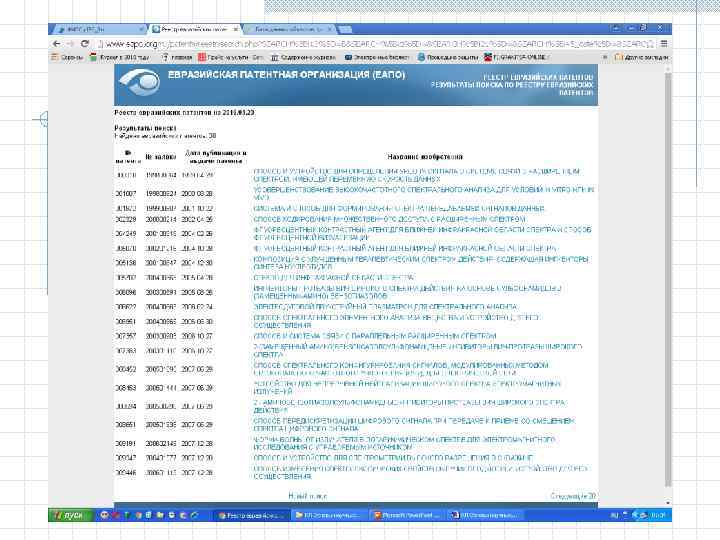The width and height of the screenshot is (720, 540).
Task: Switch to the third browser tab
Action: point(289,29)
